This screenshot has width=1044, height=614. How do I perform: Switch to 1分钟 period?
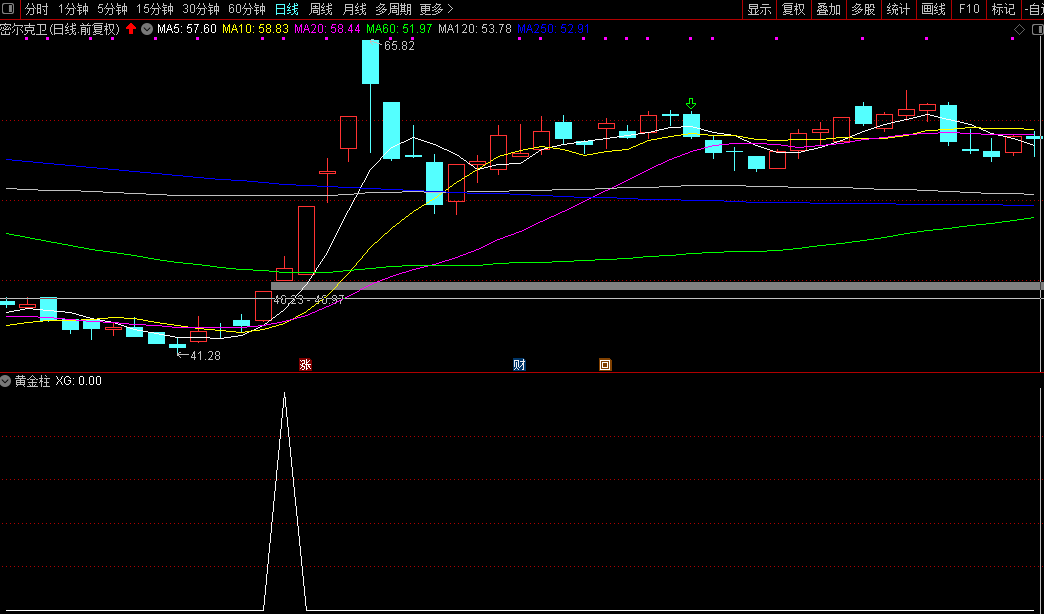(73, 9)
